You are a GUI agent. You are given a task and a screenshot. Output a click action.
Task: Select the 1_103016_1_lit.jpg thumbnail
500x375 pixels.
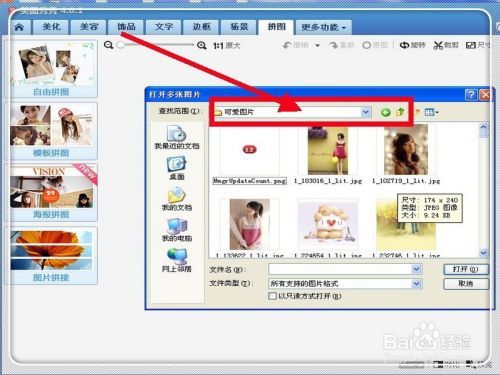click(x=328, y=151)
